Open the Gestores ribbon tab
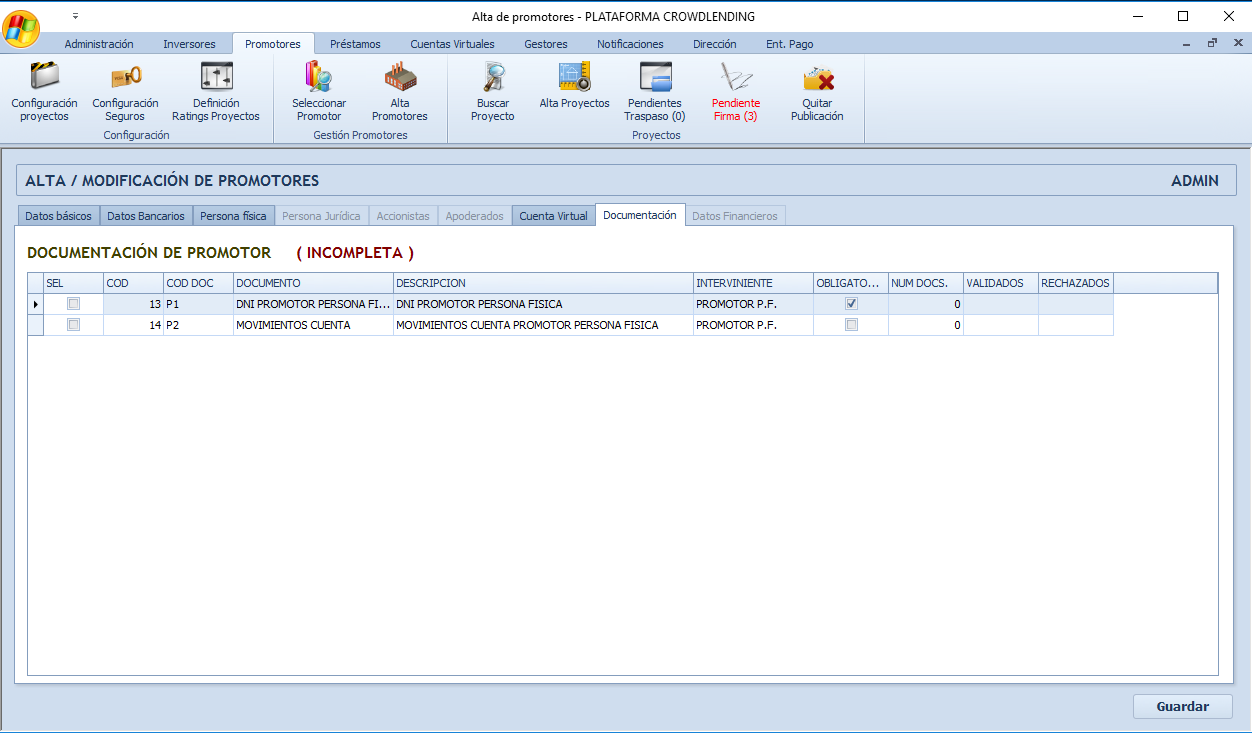The width and height of the screenshot is (1252, 733). click(x=546, y=44)
